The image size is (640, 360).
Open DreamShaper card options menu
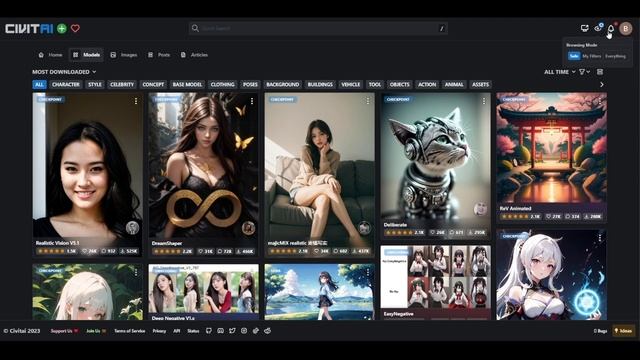[252, 101]
